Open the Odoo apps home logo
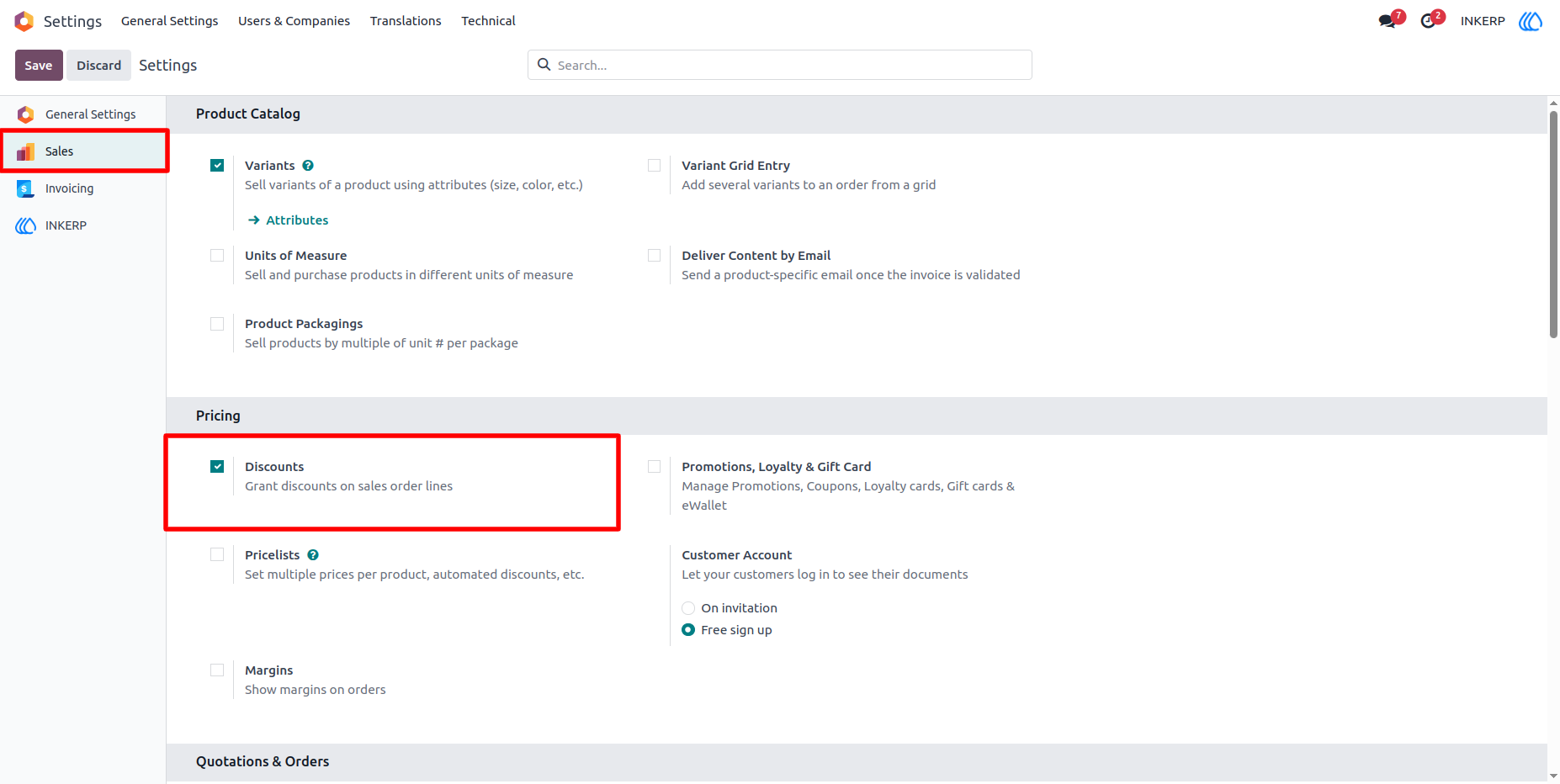 [x=24, y=21]
